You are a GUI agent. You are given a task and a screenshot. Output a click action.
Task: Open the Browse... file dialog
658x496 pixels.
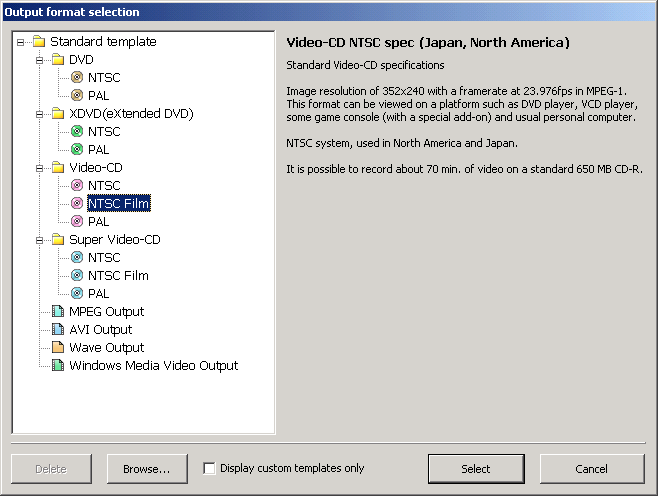click(x=146, y=469)
